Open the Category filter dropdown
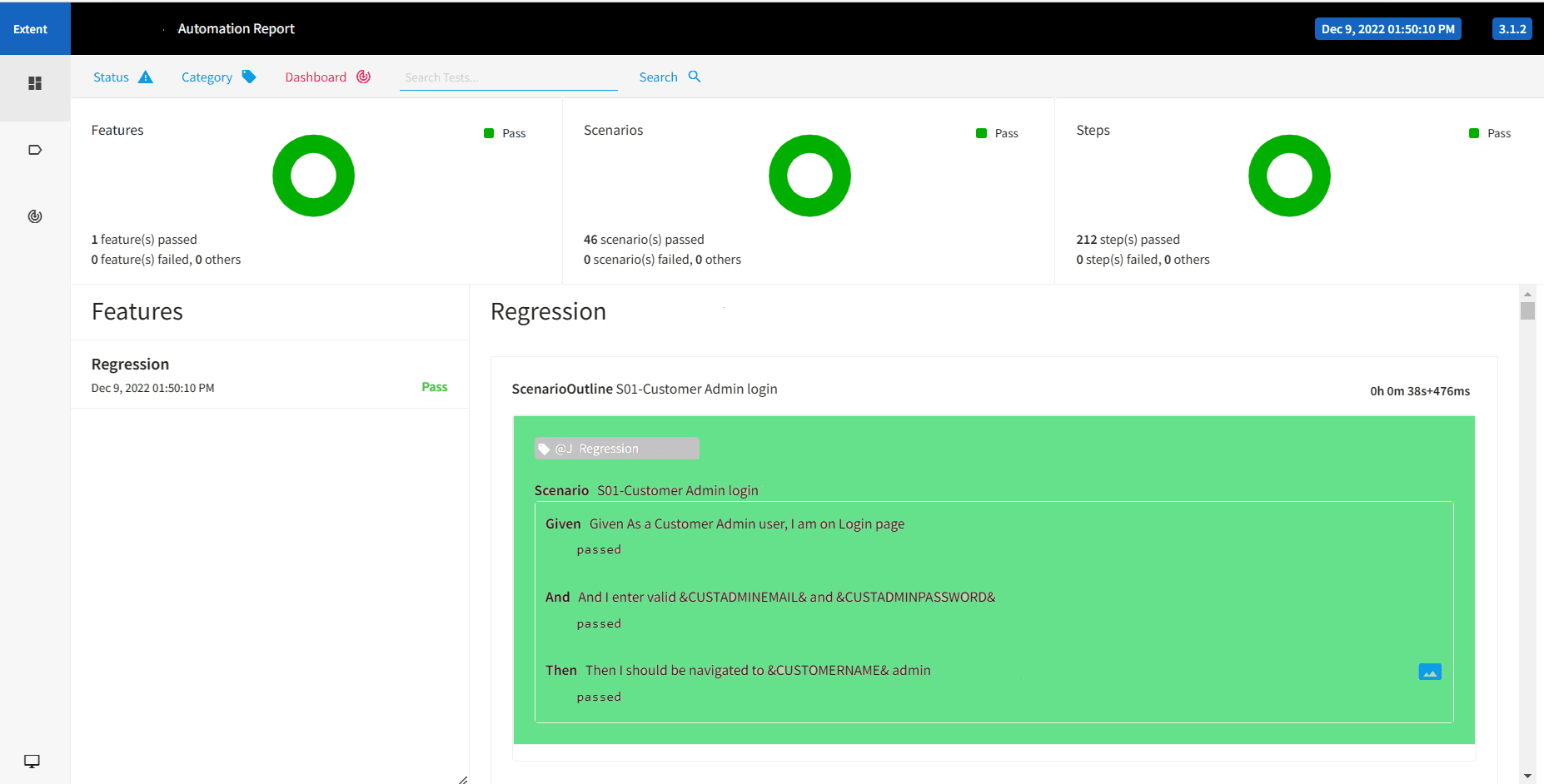The image size is (1544, 784). pyautogui.click(x=207, y=77)
